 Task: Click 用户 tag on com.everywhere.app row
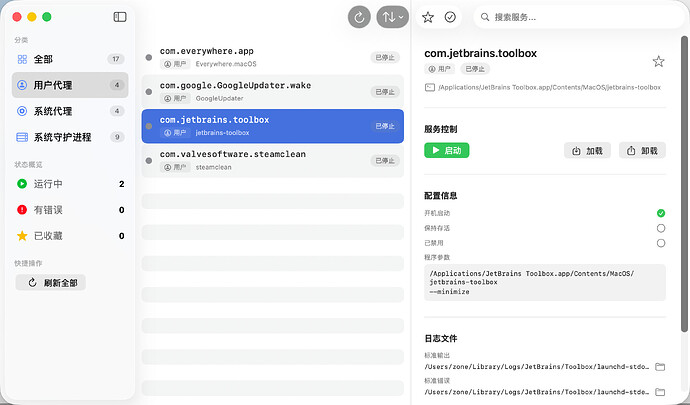[175, 64]
